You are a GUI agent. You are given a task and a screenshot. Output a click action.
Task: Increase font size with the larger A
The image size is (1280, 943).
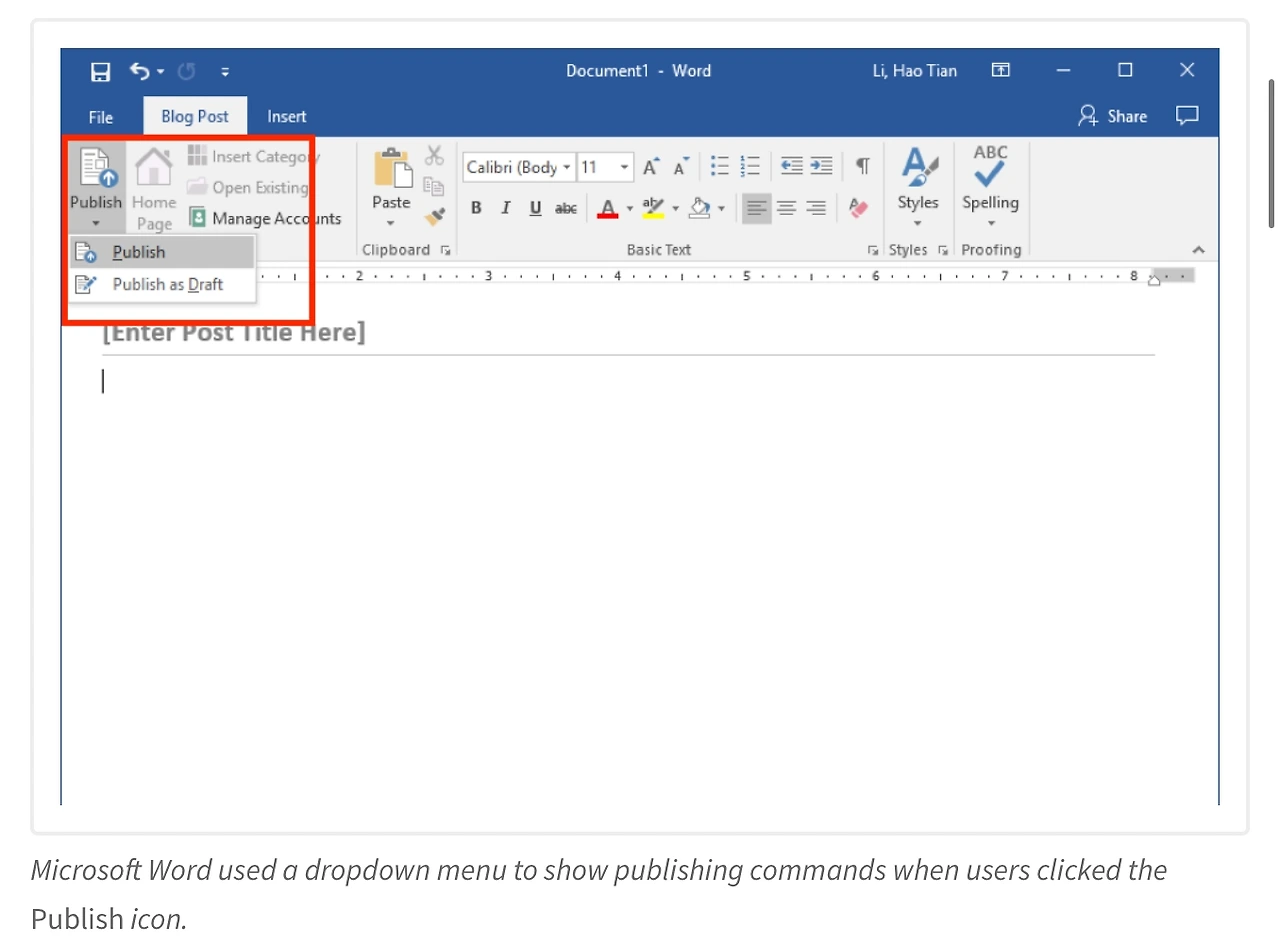tap(651, 167)
